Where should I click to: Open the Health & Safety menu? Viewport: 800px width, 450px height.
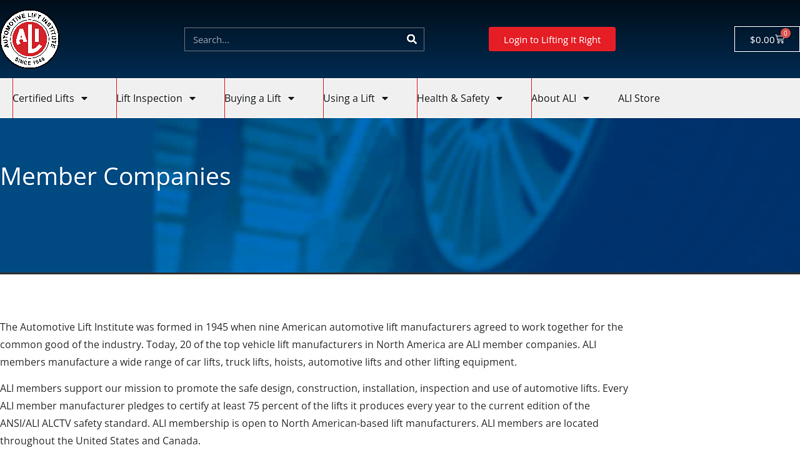(453, 98)
